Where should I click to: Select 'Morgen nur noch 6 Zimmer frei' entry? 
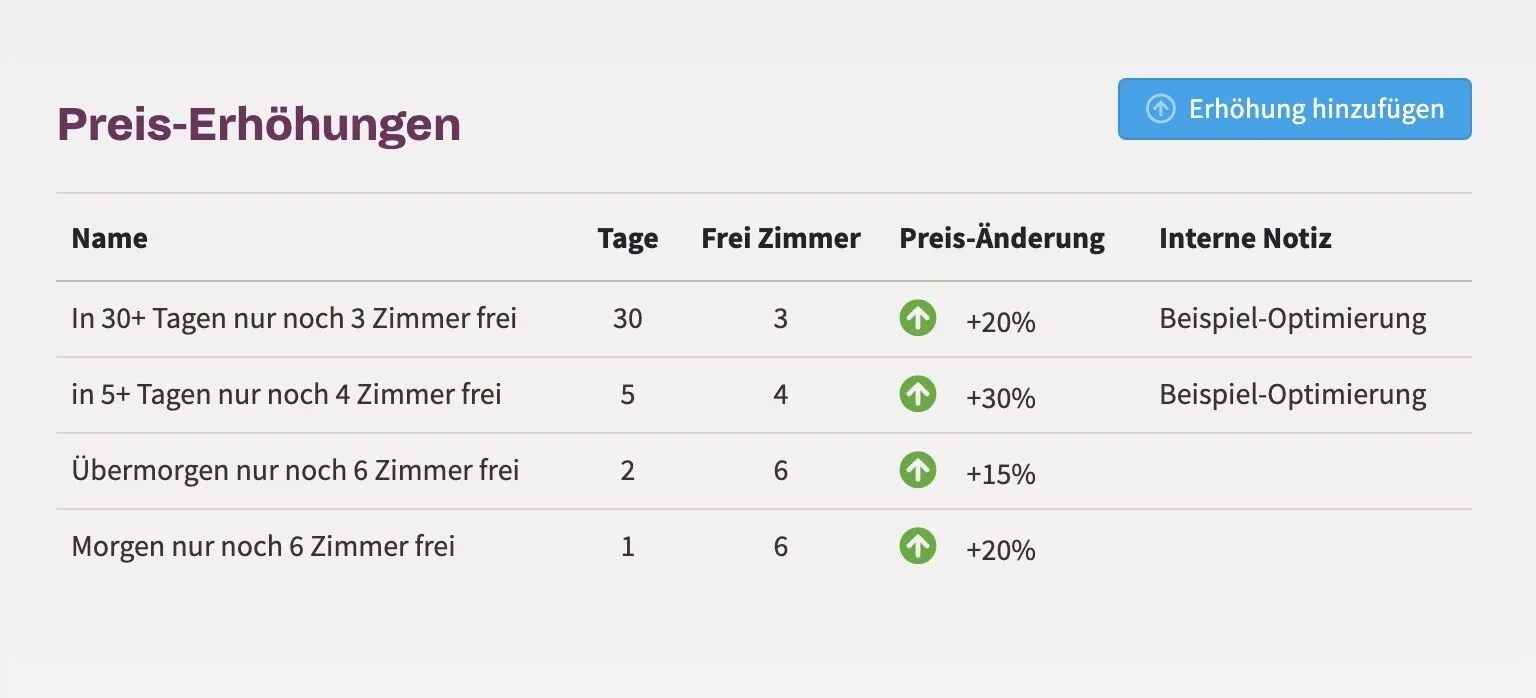click(263, 546)
